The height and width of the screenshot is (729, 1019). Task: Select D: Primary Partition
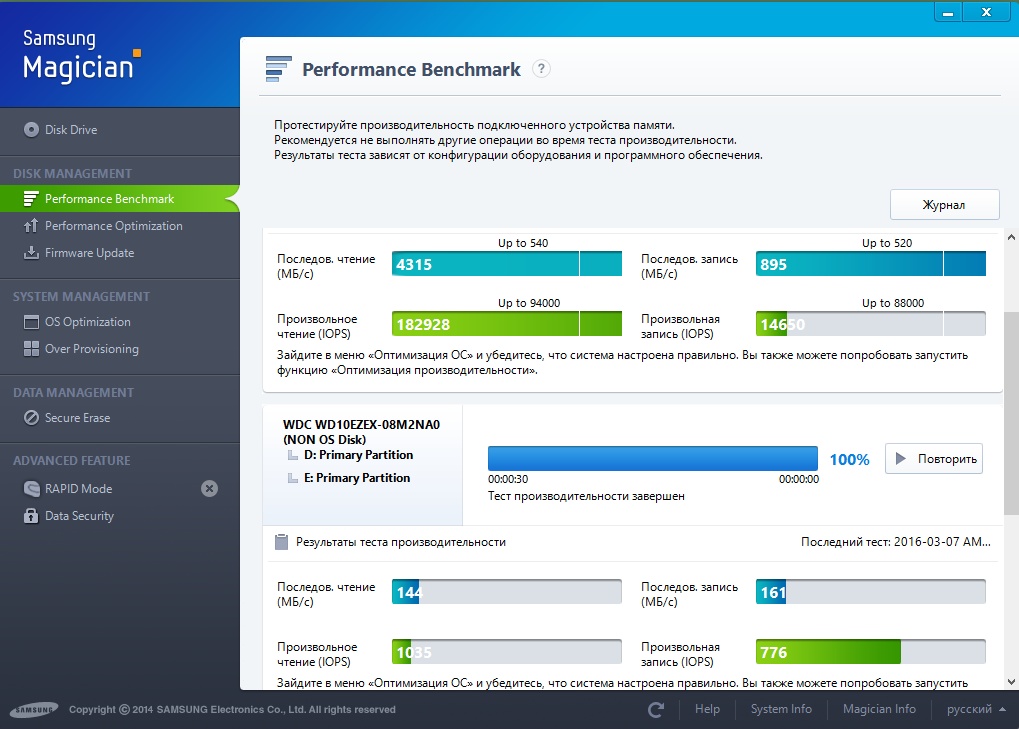pyautogui.click(x=358, y=455)
